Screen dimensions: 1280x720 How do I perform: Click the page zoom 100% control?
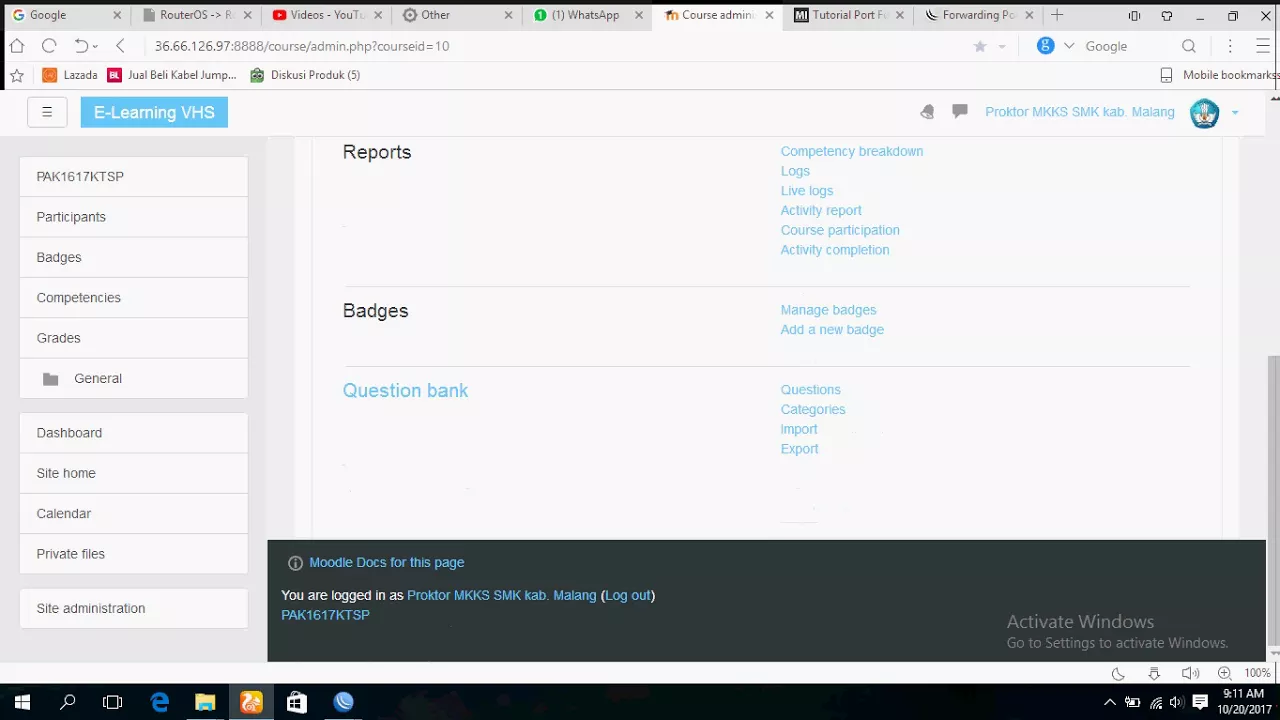(x=1257, y=673)
